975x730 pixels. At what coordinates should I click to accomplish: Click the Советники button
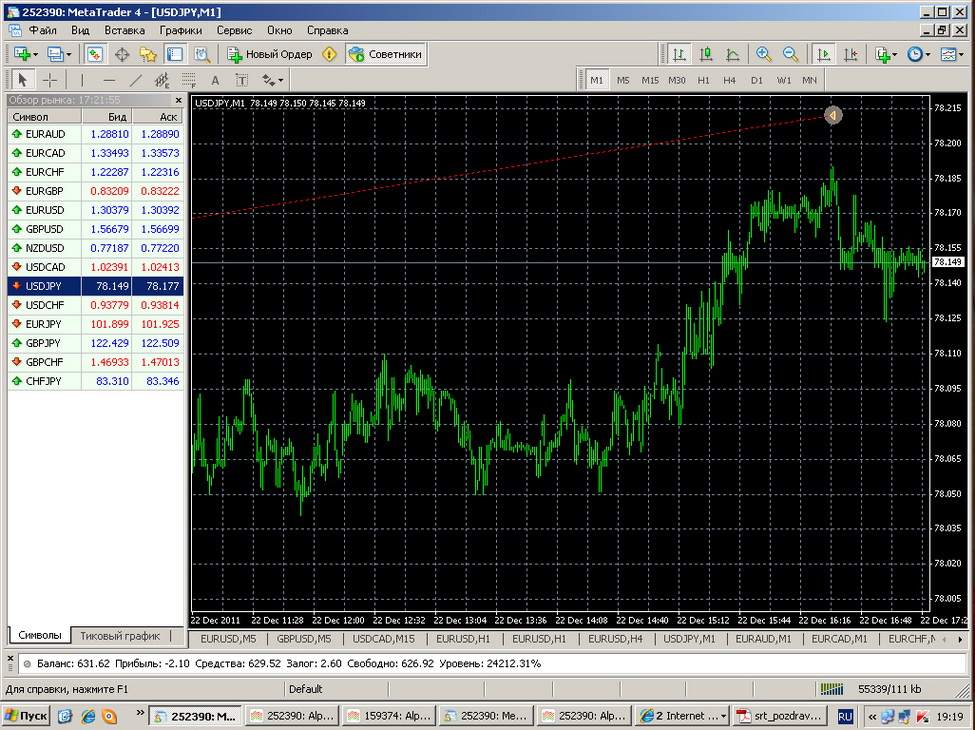(x=386, y=54)
